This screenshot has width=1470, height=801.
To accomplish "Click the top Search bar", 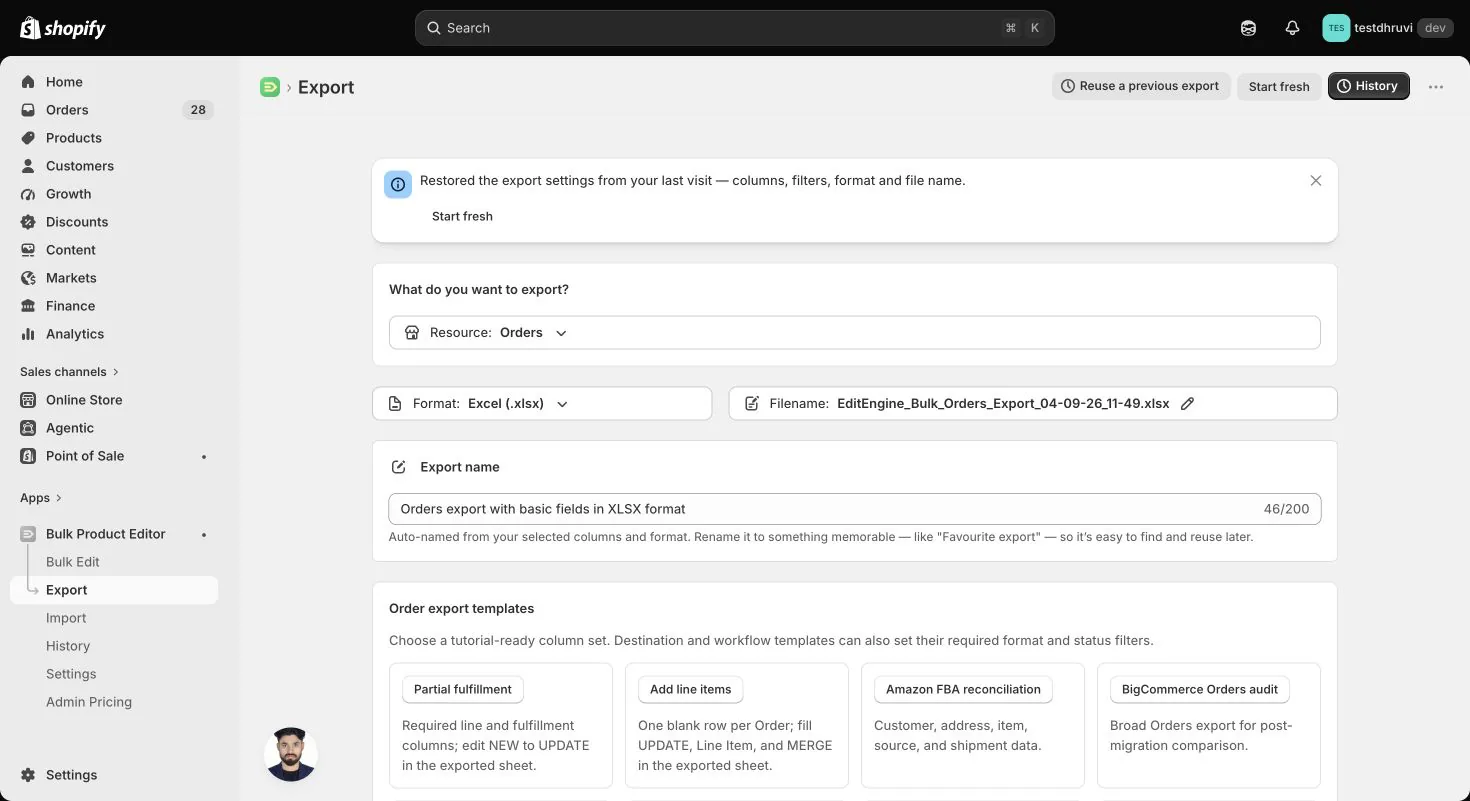I will point(735,28).
